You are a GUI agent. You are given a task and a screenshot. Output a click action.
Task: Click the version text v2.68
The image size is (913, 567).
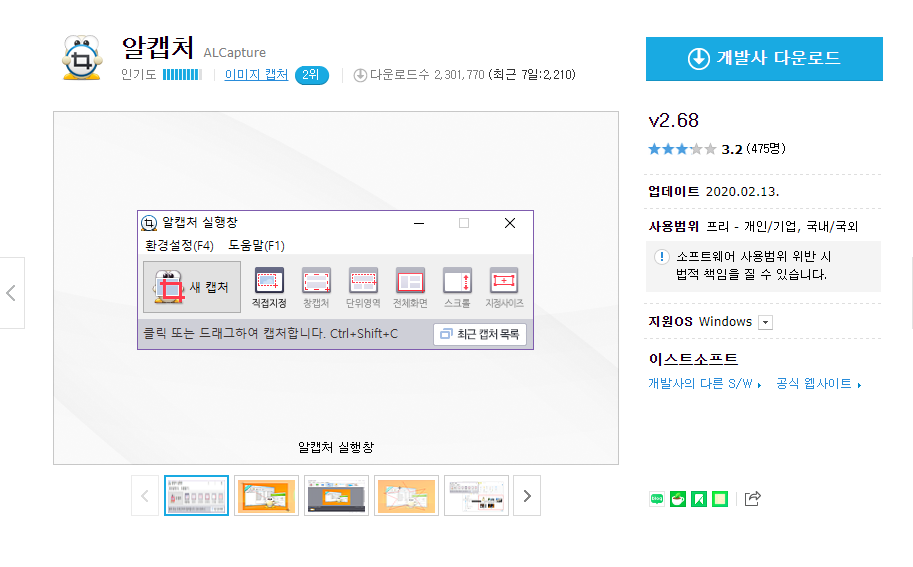point(673,121)
